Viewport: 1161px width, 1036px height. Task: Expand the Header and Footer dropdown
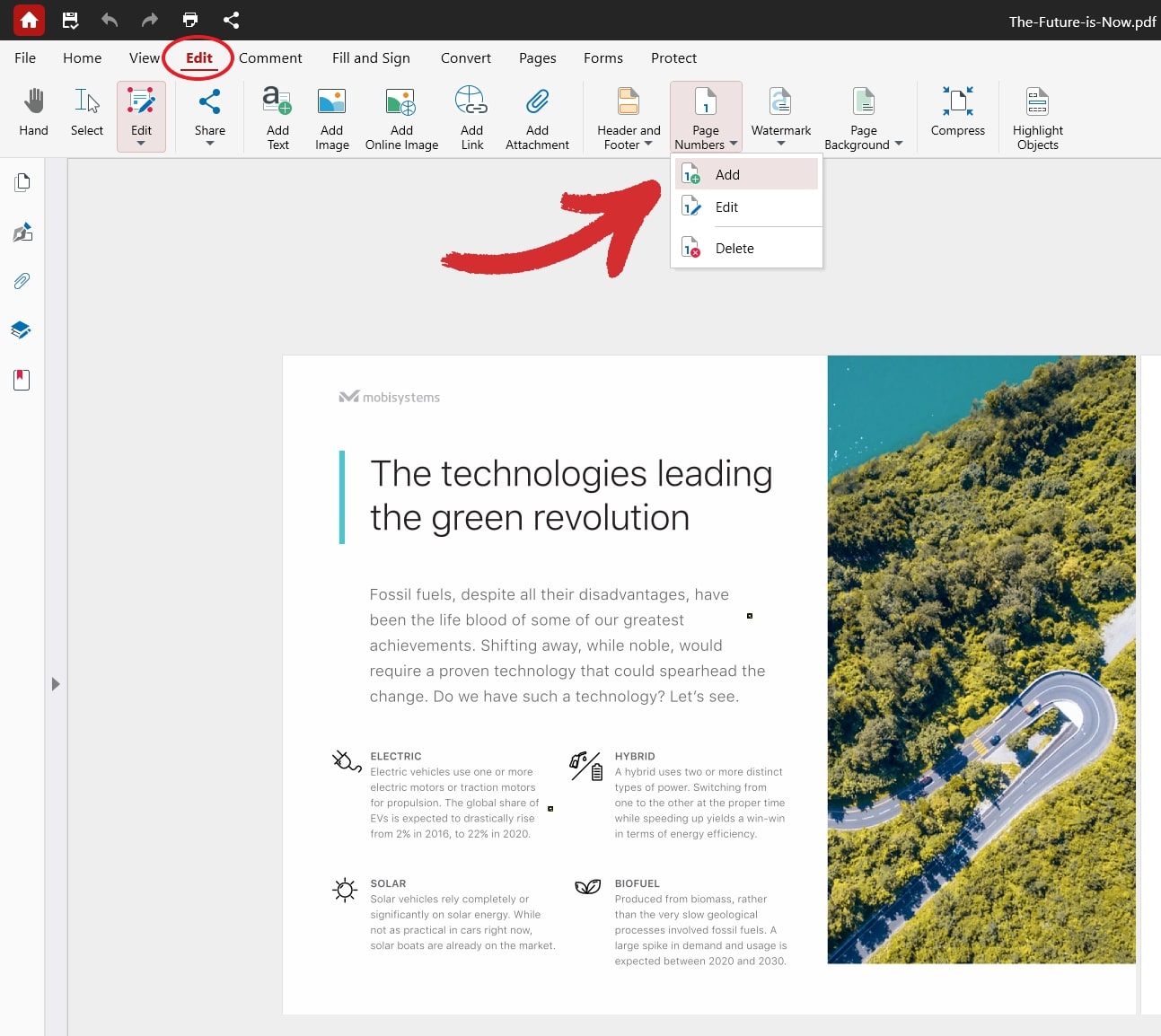point(650,145)
